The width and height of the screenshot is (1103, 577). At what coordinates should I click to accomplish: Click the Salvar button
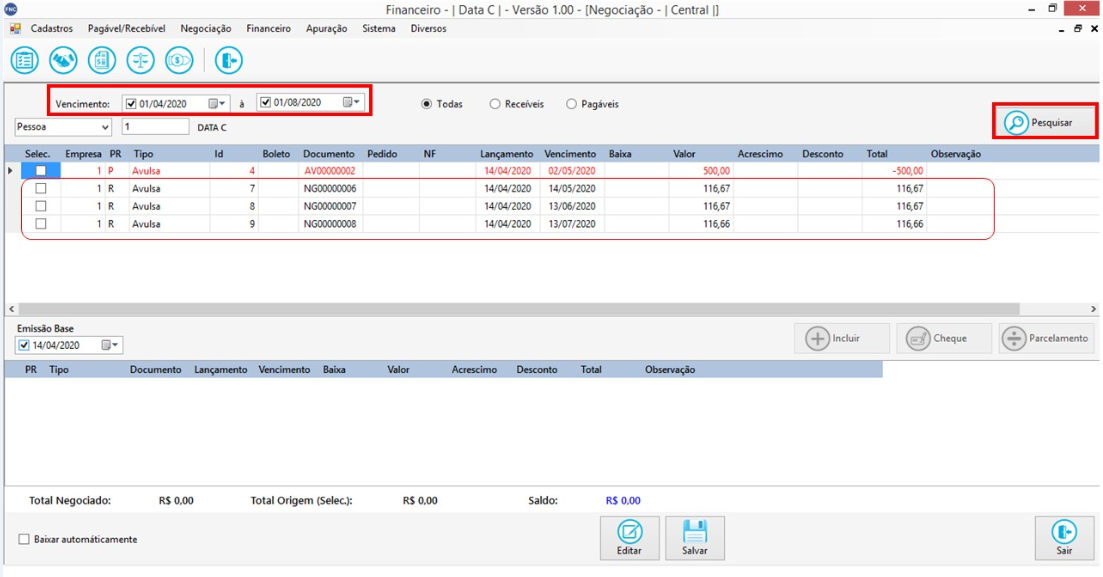tap(695, 538)
